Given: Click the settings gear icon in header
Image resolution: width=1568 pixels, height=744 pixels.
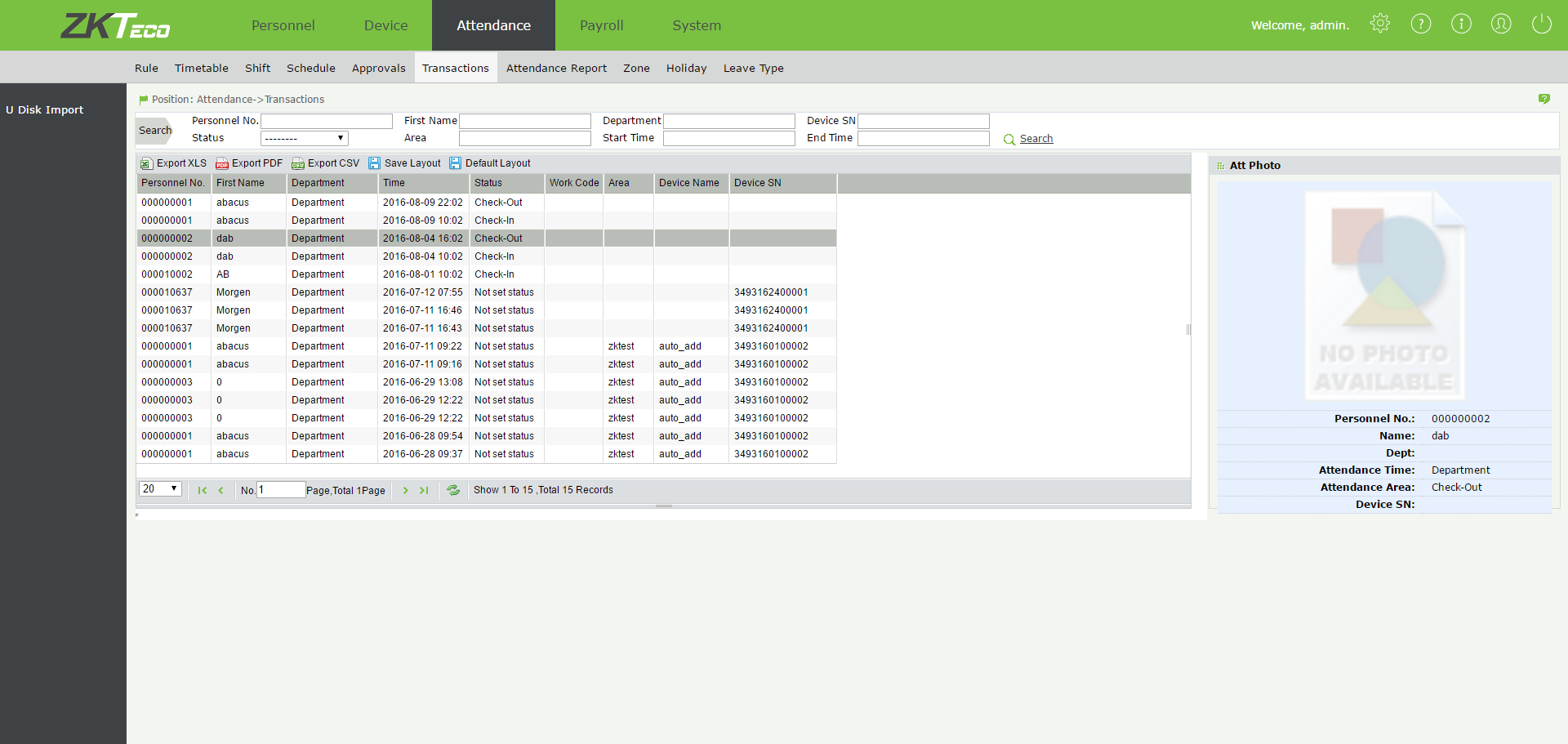Looking at the screenshot, I should pos(1380,24).
